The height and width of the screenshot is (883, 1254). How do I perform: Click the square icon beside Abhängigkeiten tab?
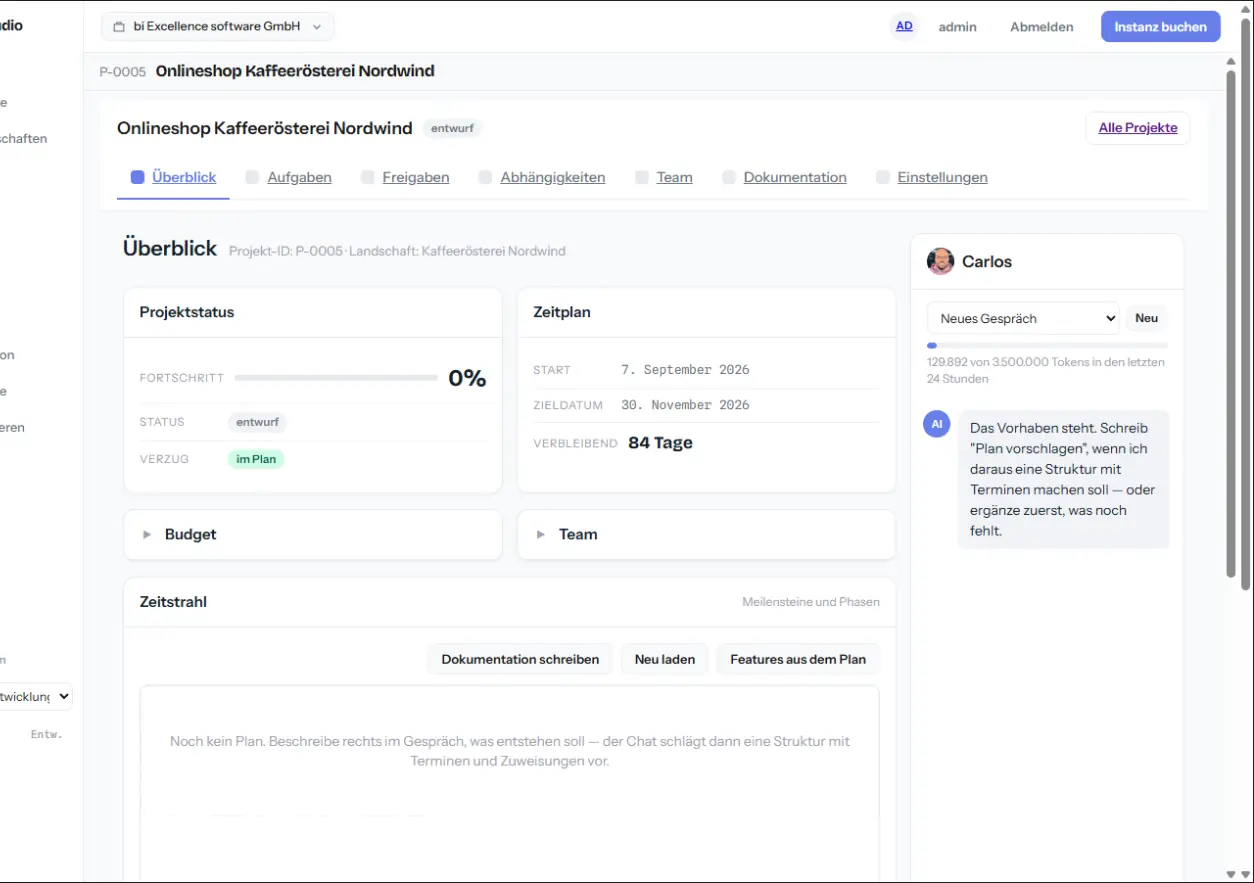[485, 177]
